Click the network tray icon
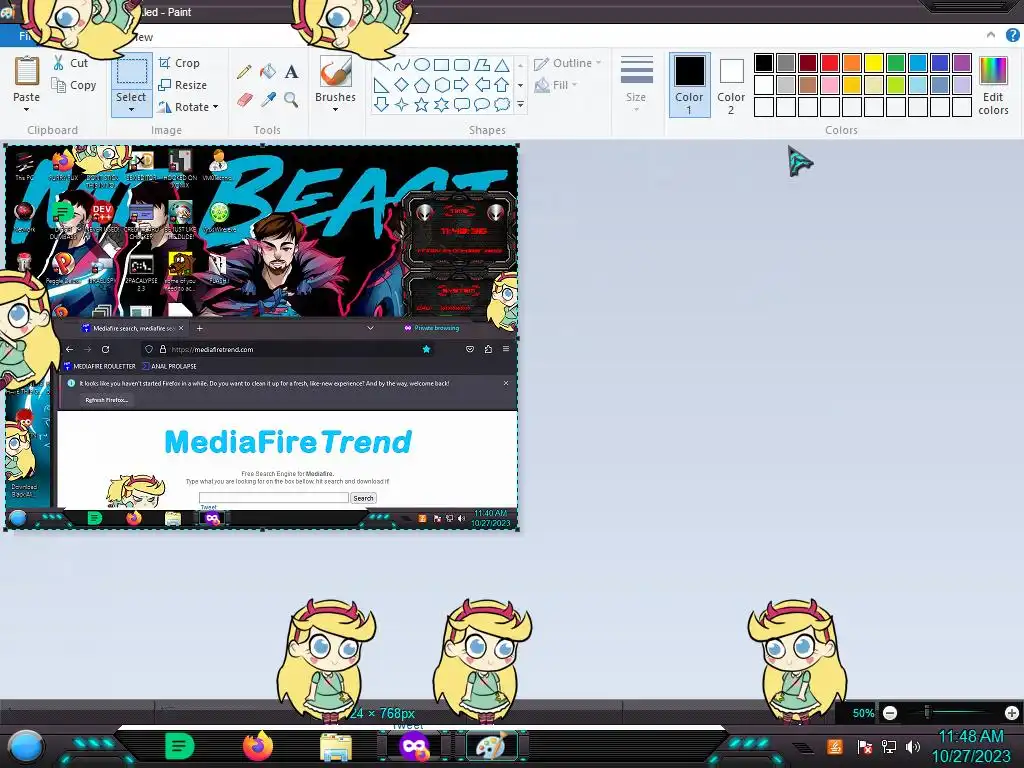The width and height of the screenshot is (1024, 768). tap(889, 746)
